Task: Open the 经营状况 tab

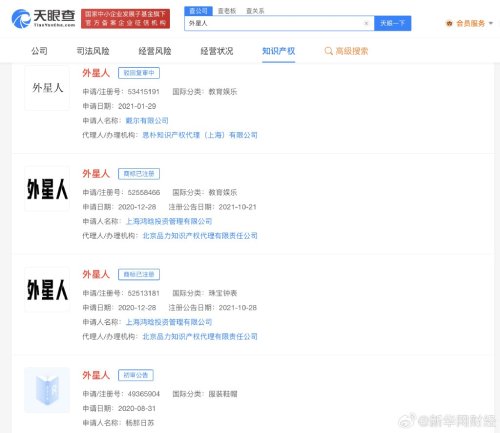Action: click(217, 51)
